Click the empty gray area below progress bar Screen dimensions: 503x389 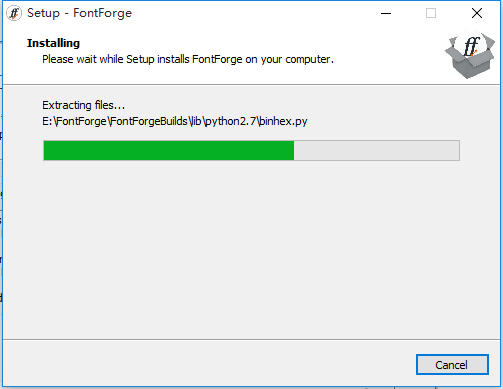point(251,250)
